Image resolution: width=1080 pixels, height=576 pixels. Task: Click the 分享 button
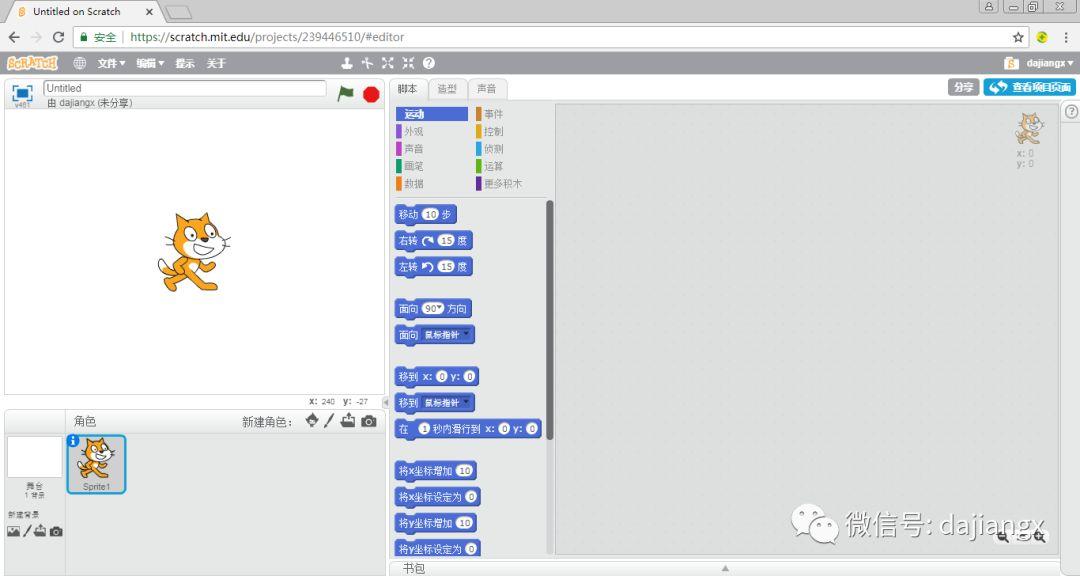[x=964, y=88]
